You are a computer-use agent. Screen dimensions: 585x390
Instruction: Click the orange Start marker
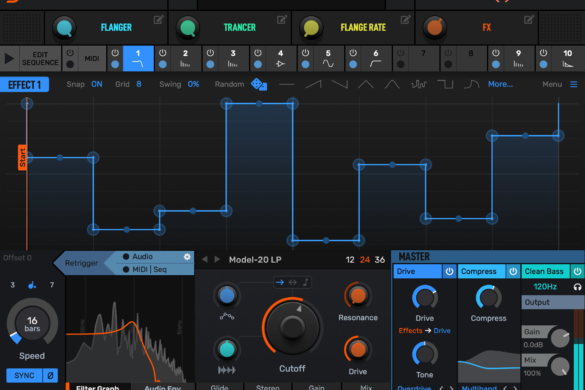(x=22, y=157)
